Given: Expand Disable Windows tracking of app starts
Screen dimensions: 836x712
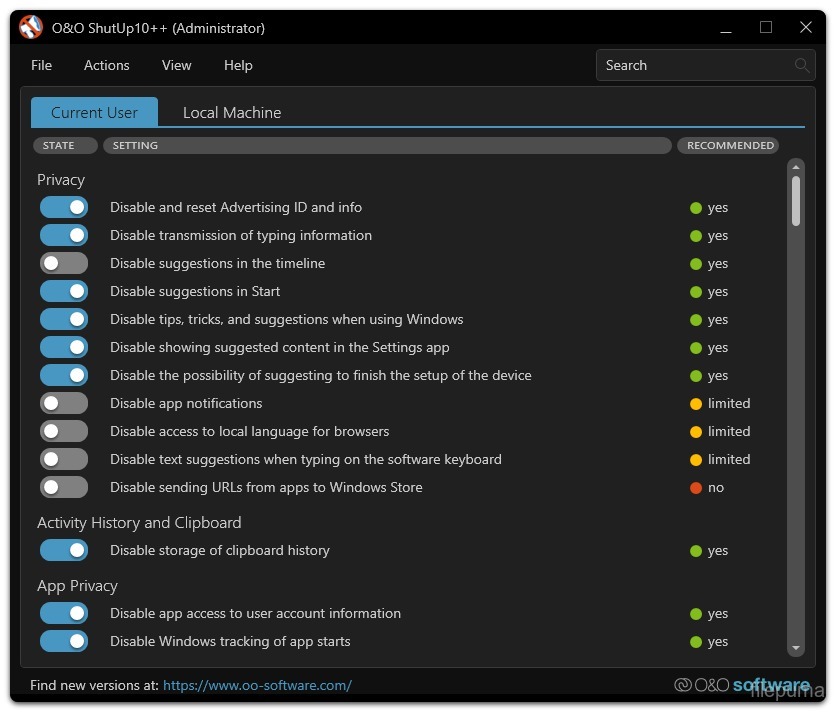Looking at the screenshot, I should pyautogui.click(x=230, y=642).
